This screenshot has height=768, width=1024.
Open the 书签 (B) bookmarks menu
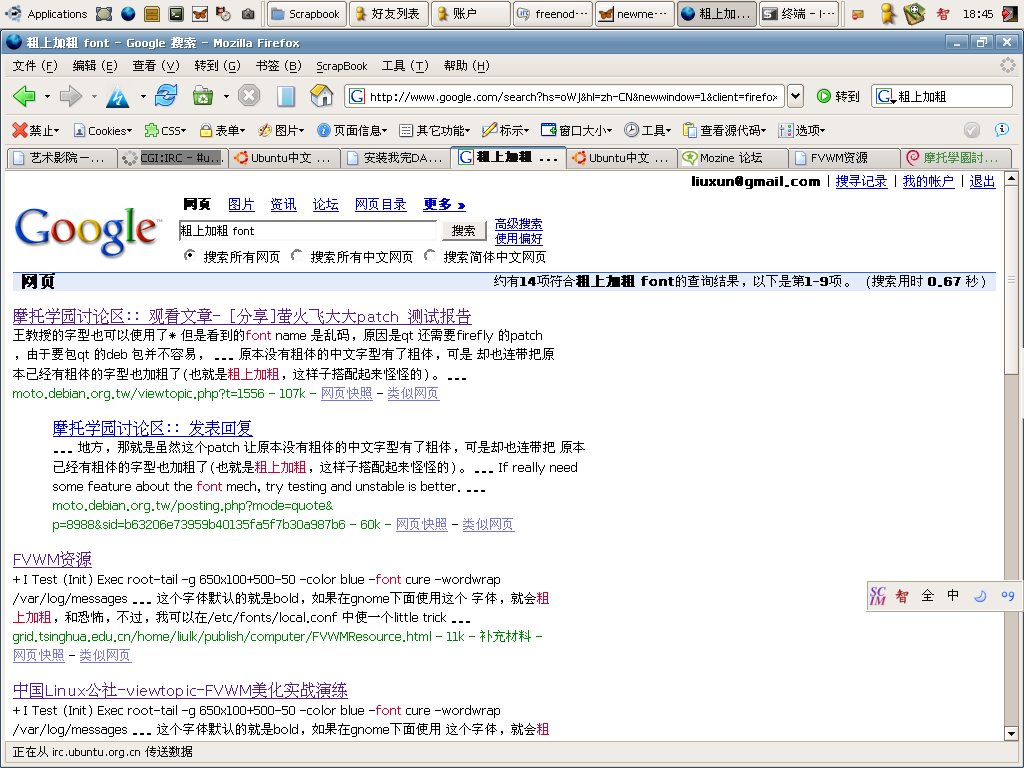[279, 66]
